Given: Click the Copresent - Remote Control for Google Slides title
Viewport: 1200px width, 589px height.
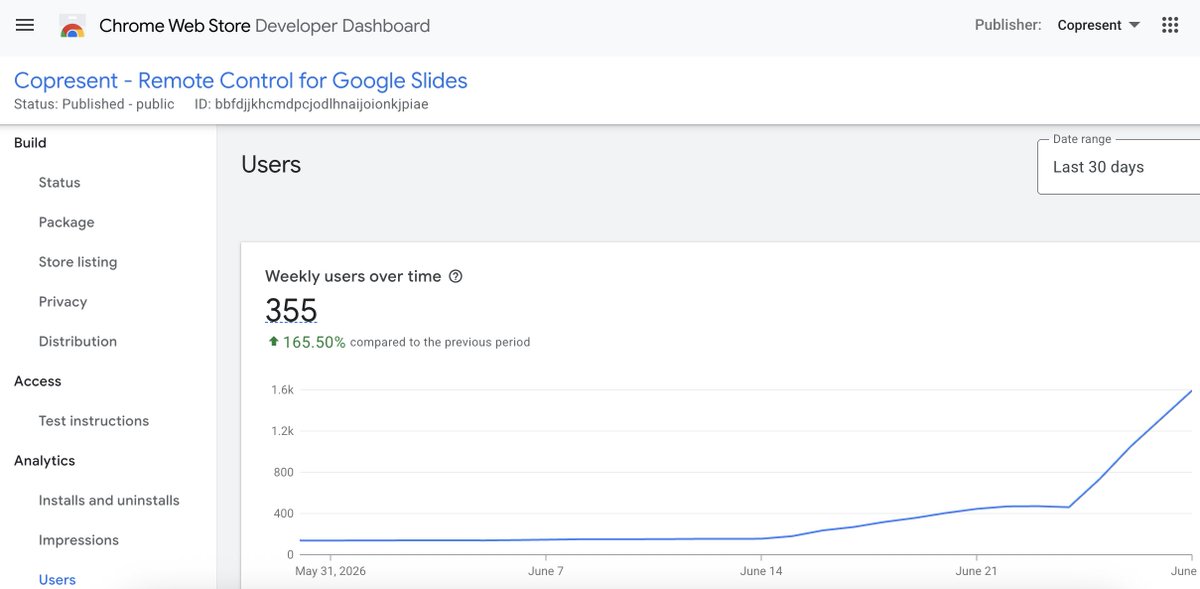Looking at the screenshot, I should tap(241, 80).
